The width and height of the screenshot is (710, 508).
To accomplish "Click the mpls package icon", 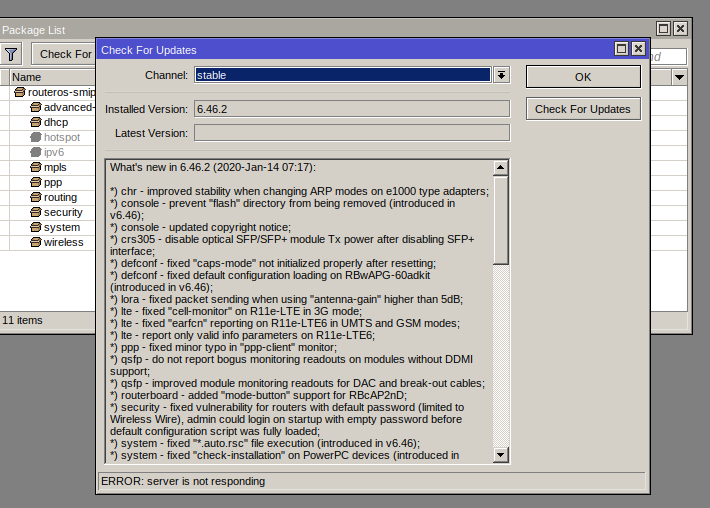I will click(36, 167).
